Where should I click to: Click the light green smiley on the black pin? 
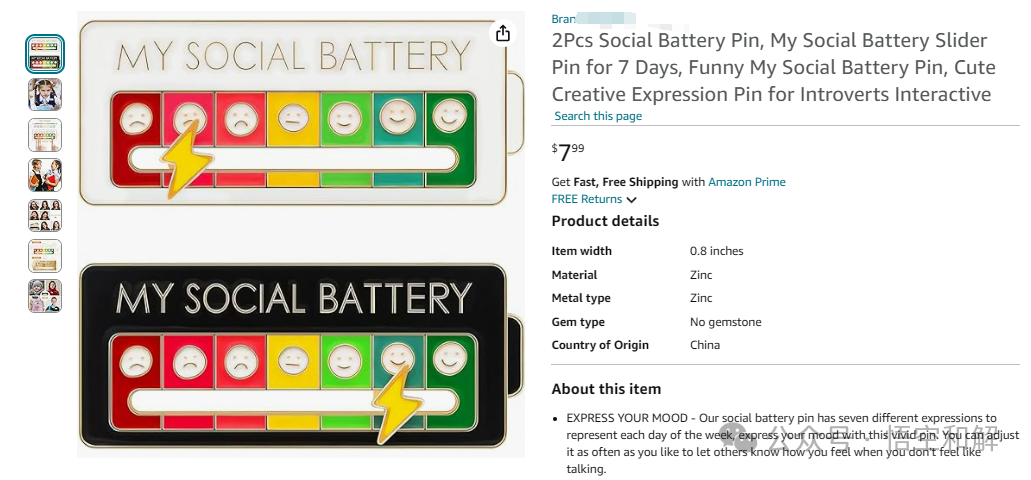point(345,362)
